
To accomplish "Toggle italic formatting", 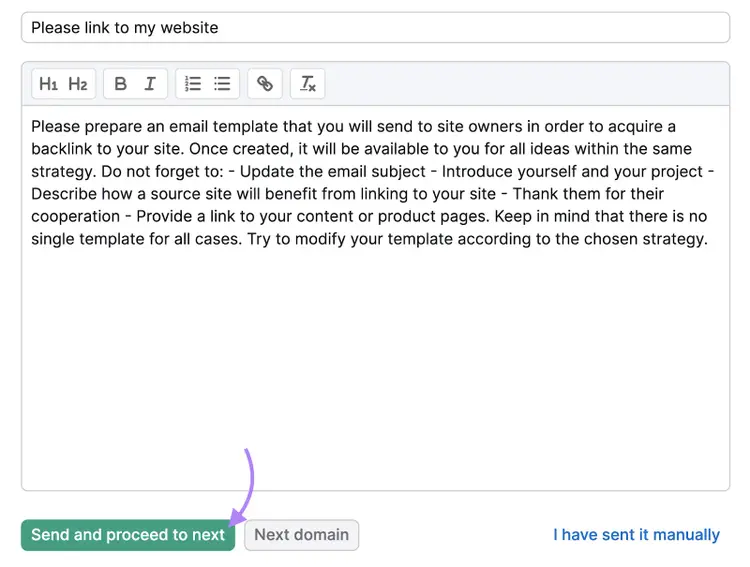I will [x=150, y=84].
